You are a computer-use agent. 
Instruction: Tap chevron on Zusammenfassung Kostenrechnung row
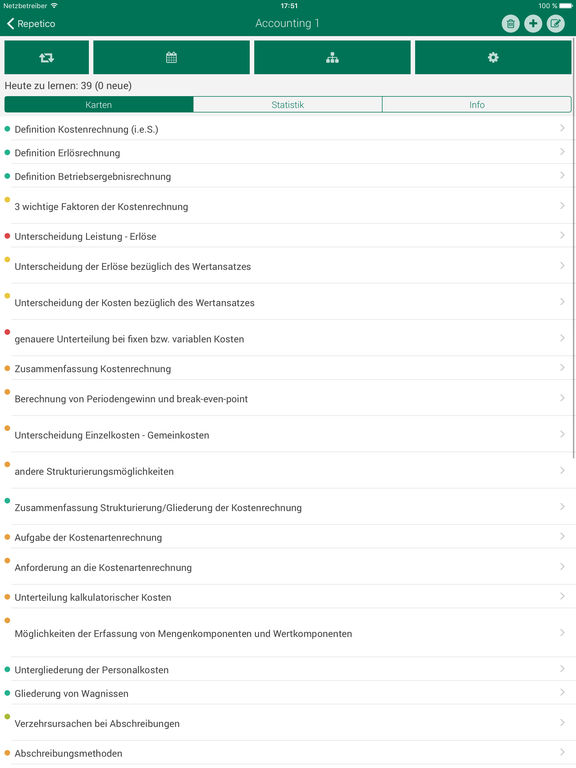click(562, 367)
